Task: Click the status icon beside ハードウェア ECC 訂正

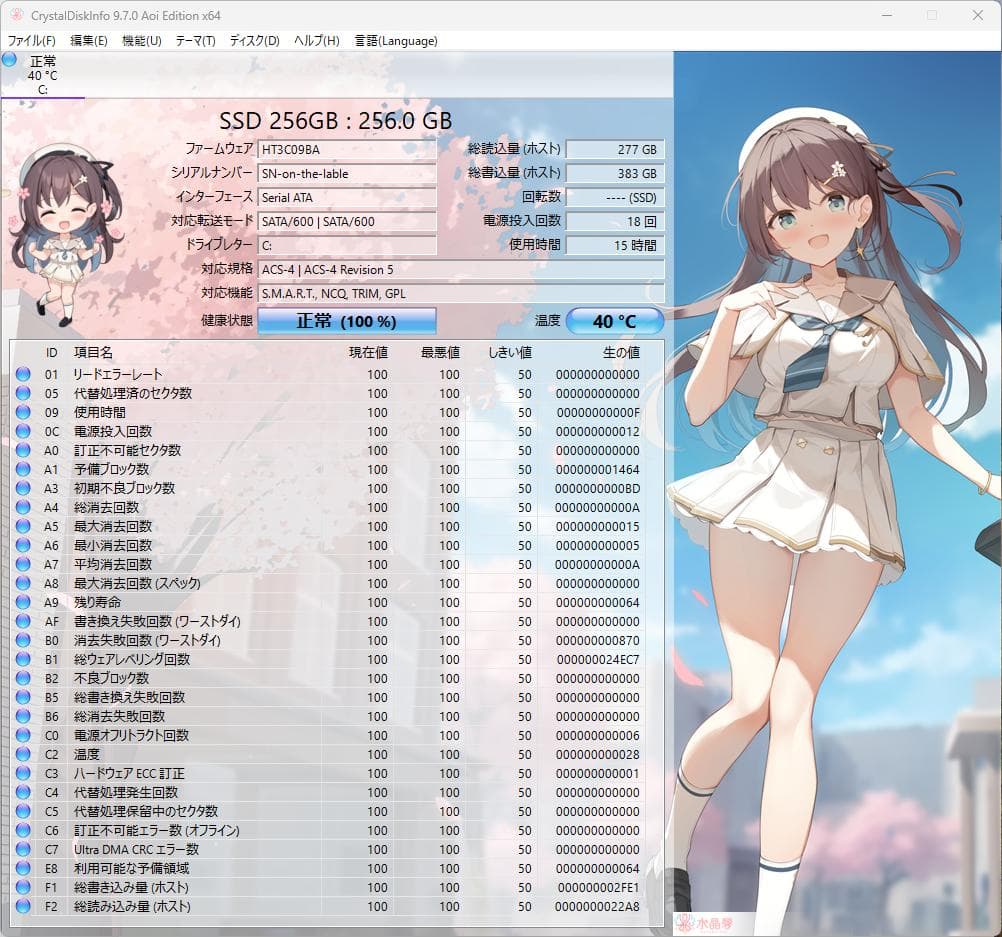Action: coord(22,772)
